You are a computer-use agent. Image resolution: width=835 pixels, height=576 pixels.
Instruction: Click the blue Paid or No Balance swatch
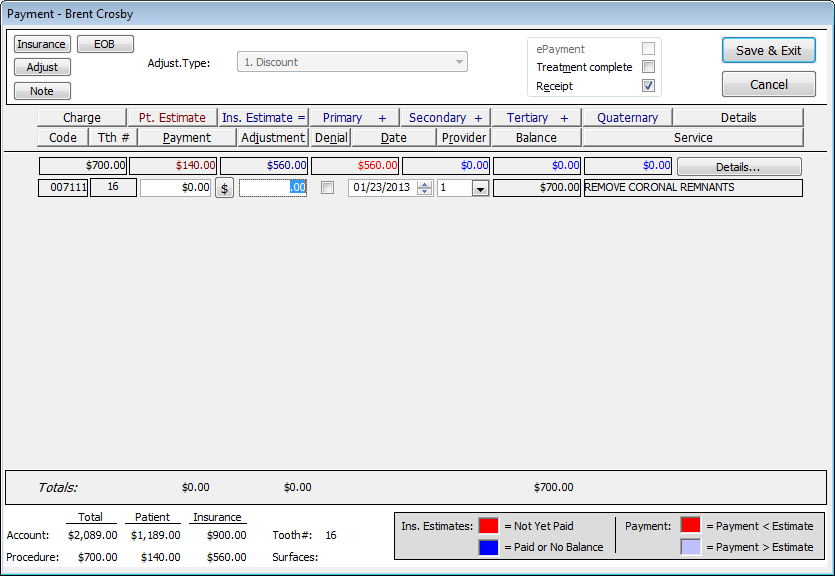pyautogui.click(x=488, y=547)
